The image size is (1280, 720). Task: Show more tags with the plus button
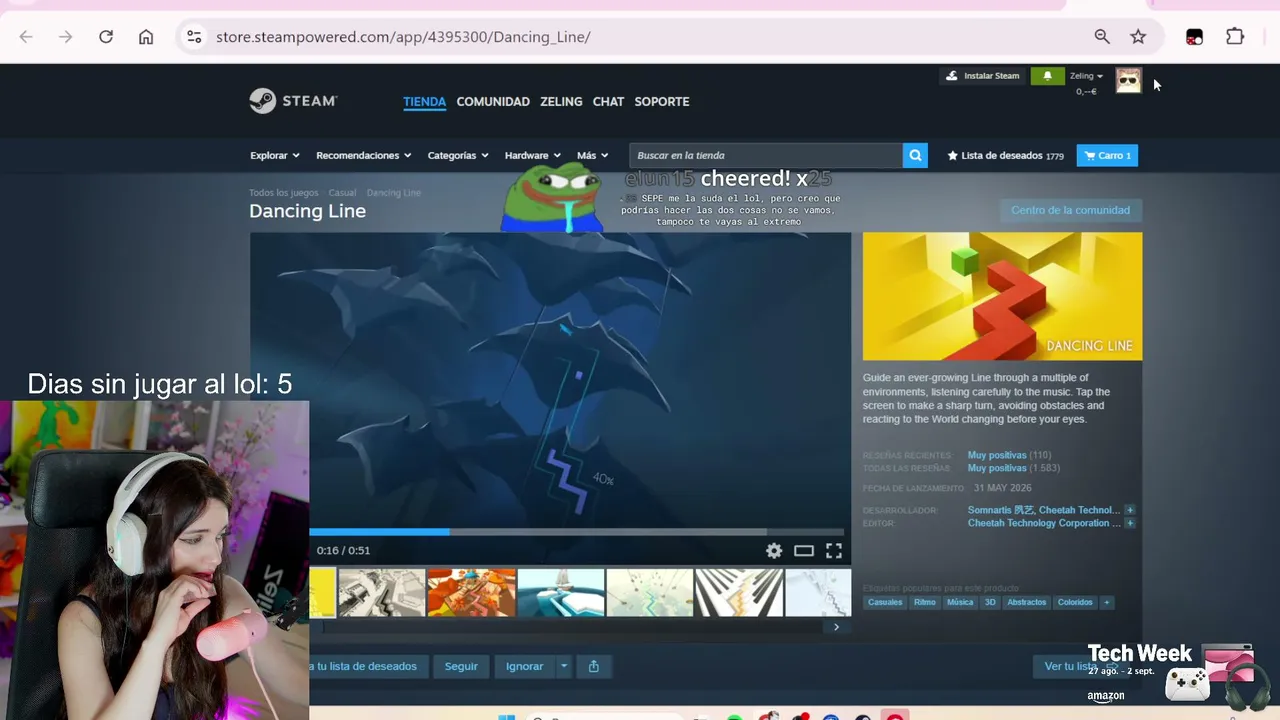[x=1106, y=602]
